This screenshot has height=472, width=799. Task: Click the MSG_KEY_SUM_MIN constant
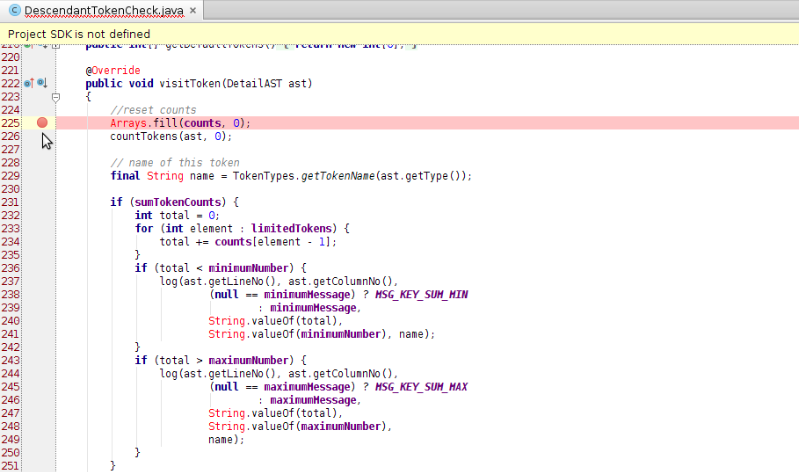(422, 295)
